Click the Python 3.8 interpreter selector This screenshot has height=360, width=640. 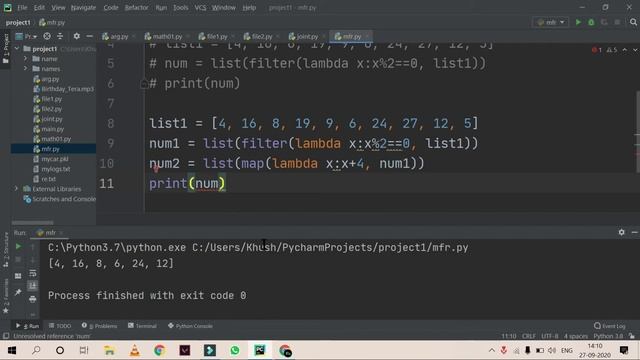point(608,336)
